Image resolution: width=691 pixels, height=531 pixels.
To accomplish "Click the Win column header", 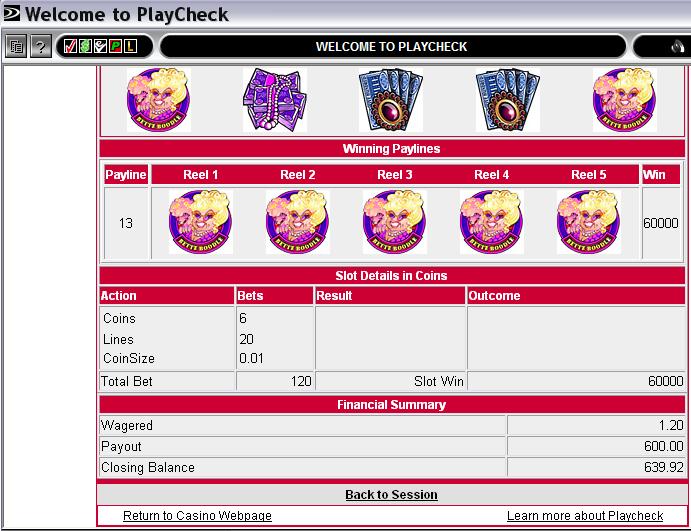I will [x=661, y=175].
